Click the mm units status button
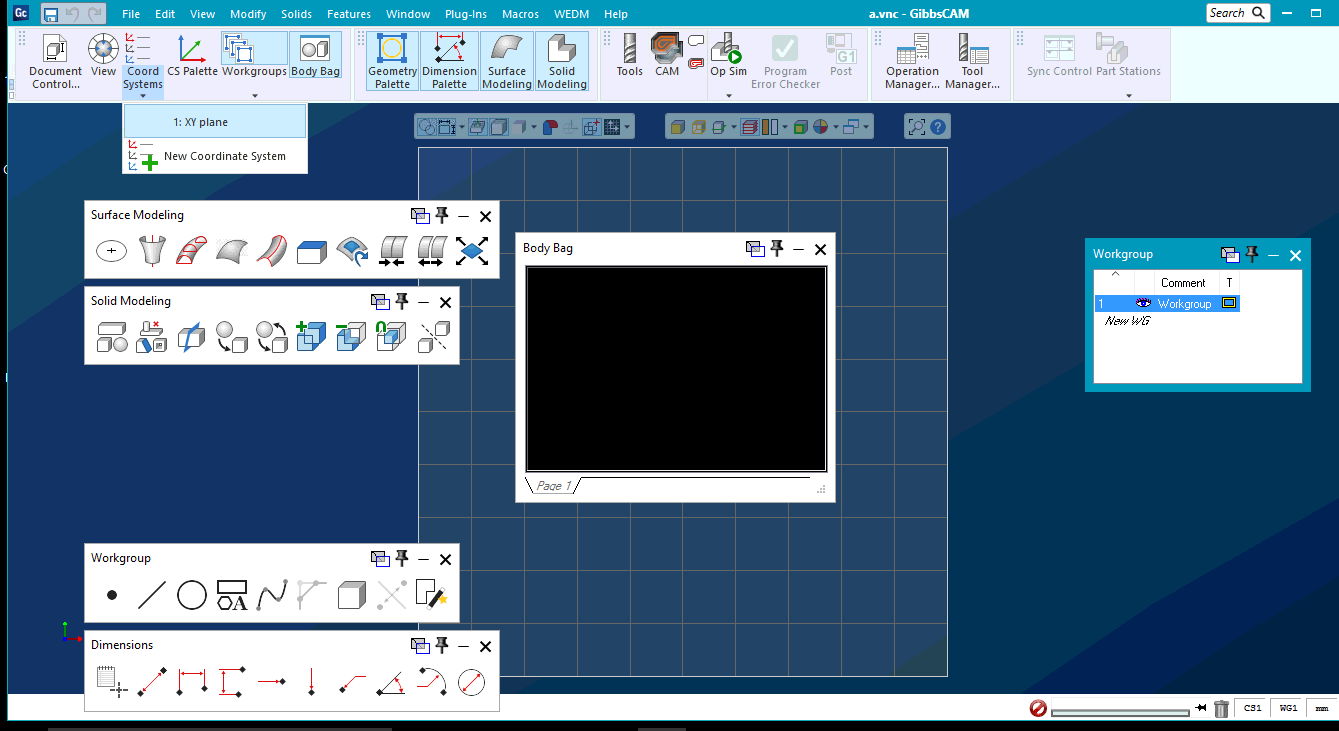Screen dimensions: 1339x731 point(1321,708)
